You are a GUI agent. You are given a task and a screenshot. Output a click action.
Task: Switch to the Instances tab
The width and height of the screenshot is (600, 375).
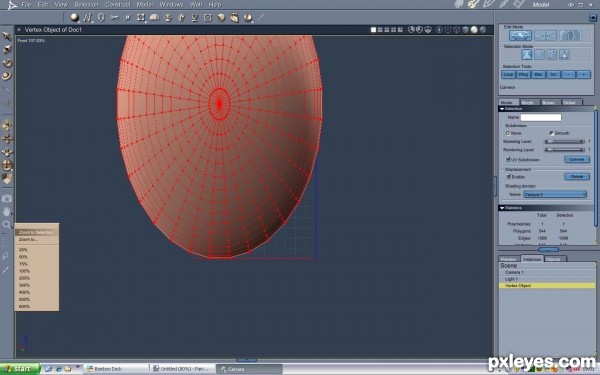tap(532, 259)
